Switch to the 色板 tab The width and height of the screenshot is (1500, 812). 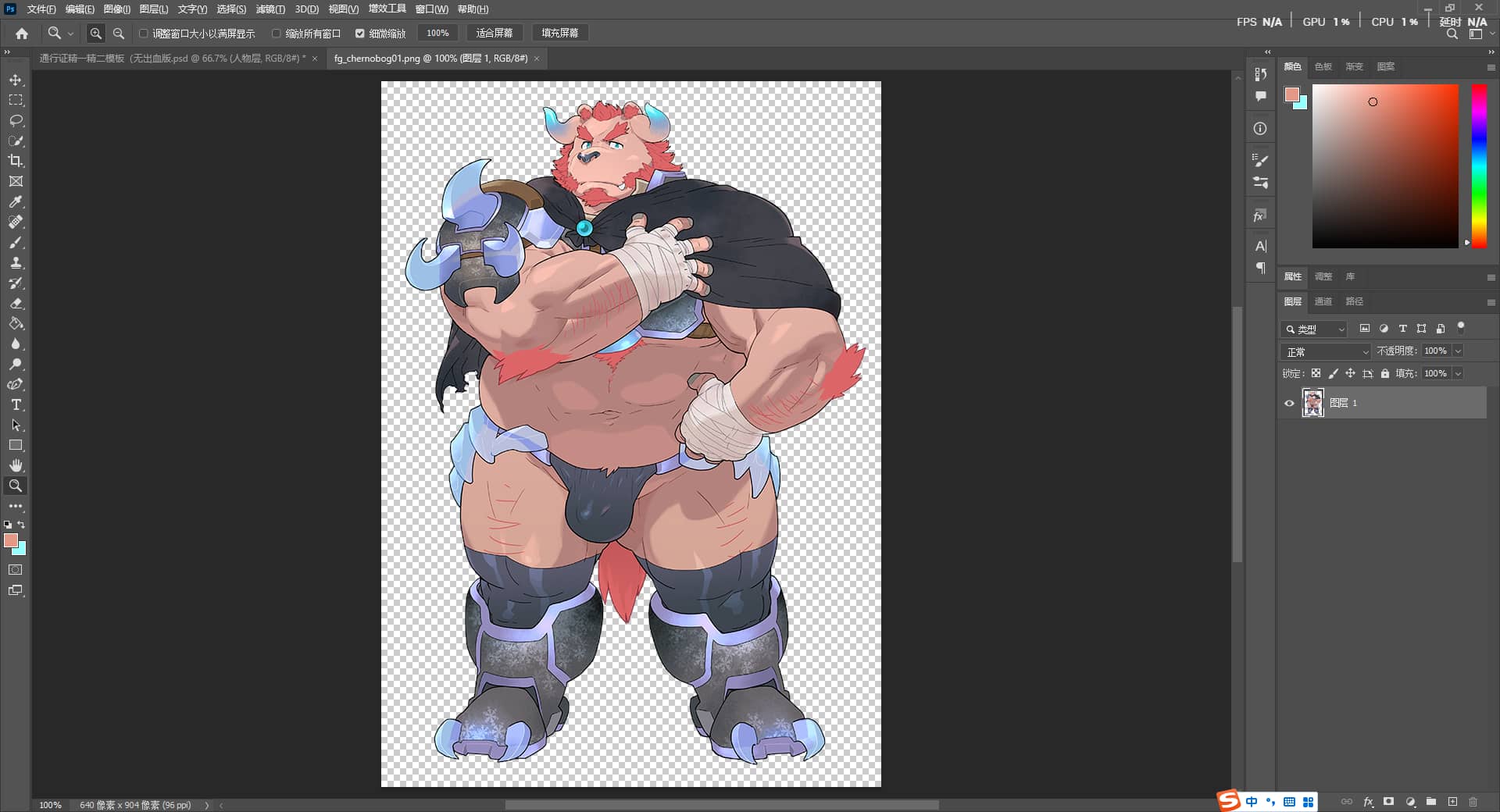(x=1323, y=66)
